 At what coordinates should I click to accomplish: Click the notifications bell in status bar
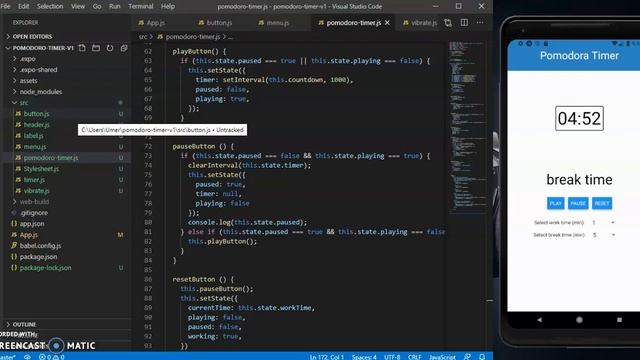(x=482, y=357)
